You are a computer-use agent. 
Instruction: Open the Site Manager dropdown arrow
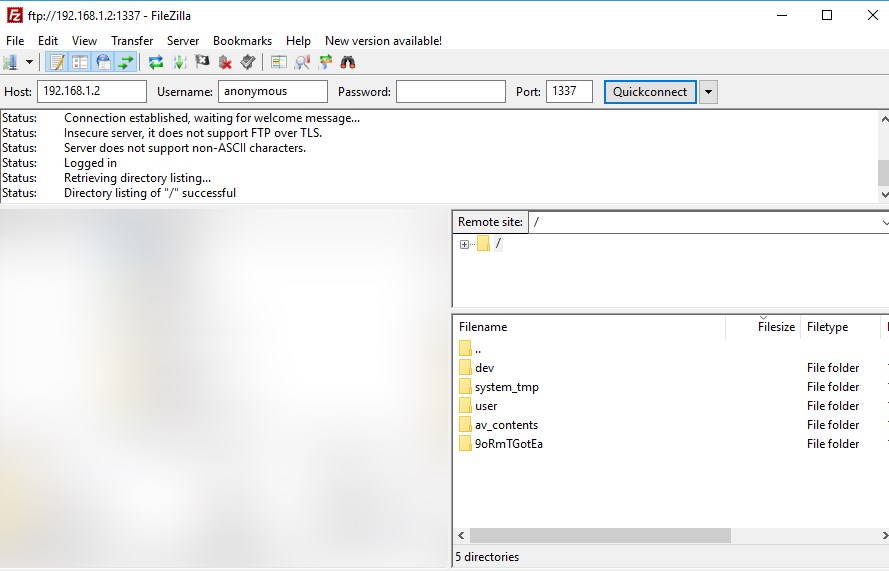pyautogui.click(x=29, y=62)
